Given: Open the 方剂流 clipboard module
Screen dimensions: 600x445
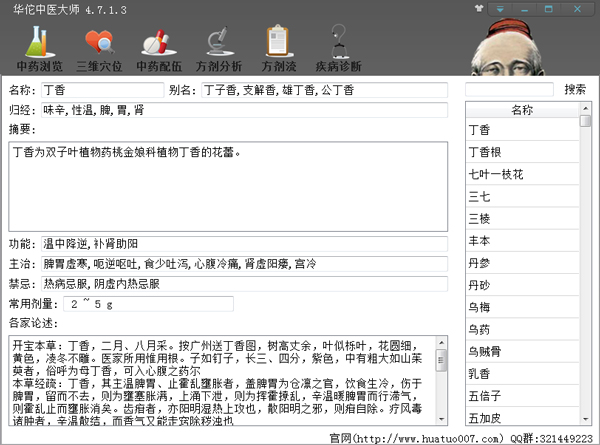Looking at the screenshot, I should pos(279,49).
